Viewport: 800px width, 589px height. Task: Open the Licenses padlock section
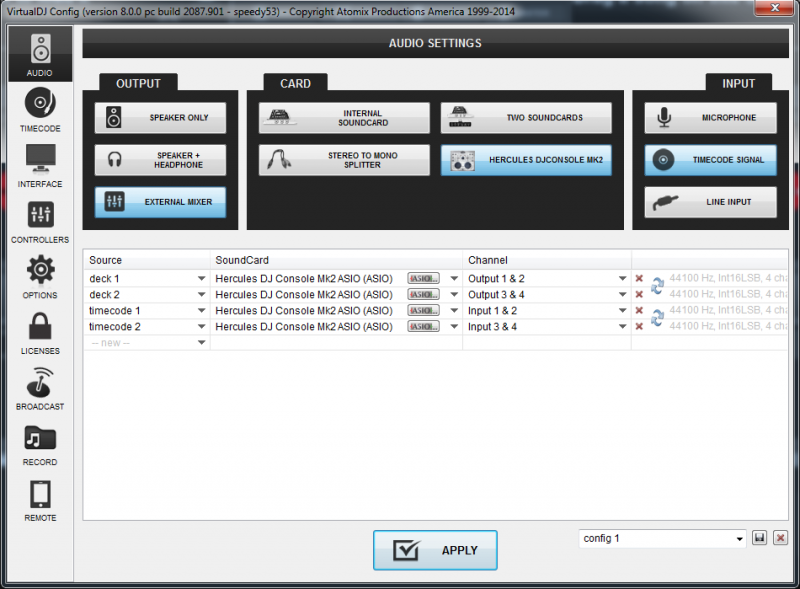(40, 332)
